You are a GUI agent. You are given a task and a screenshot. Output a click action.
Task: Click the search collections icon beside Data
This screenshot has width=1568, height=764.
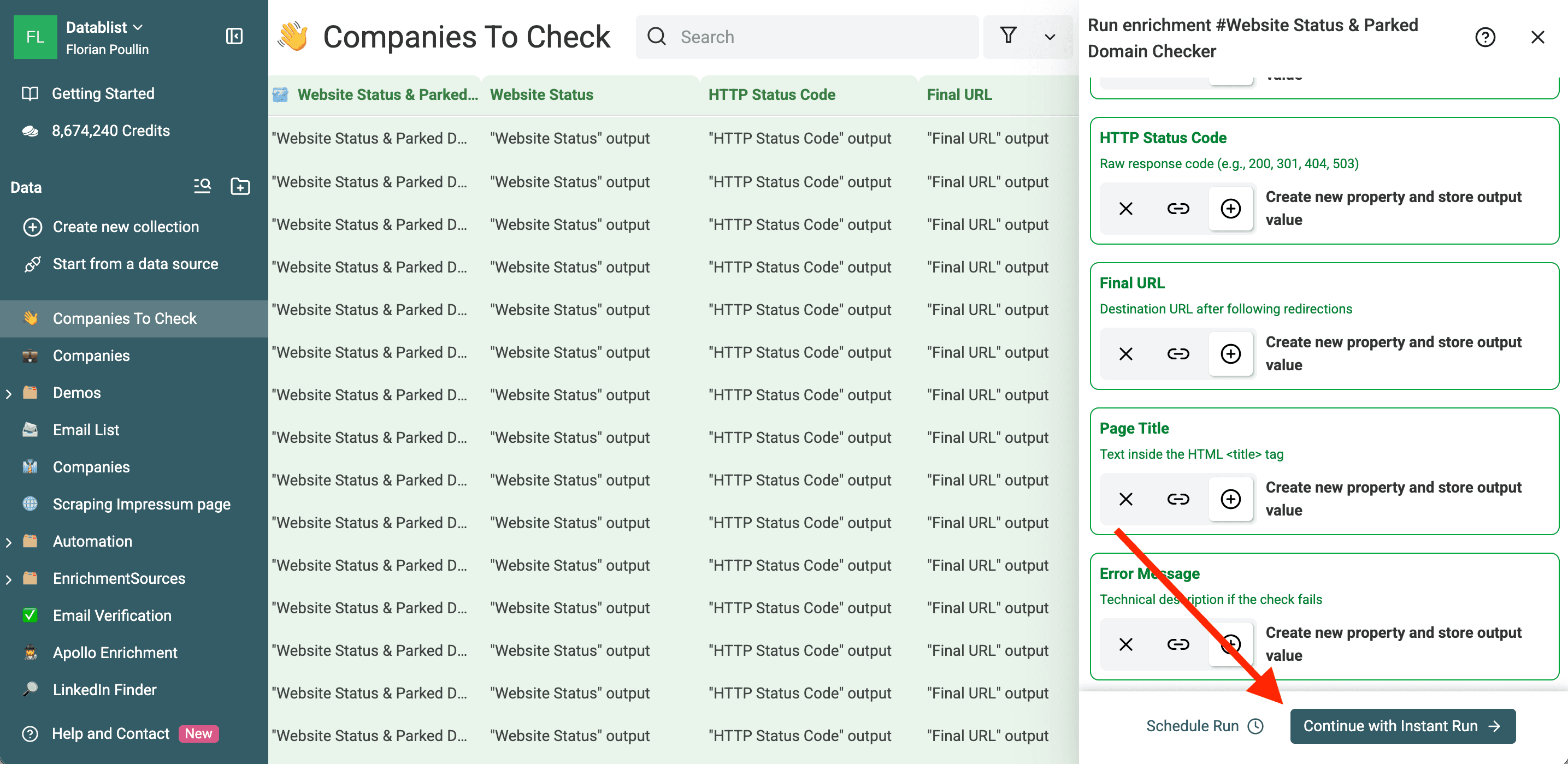pyautogui.click(x=202, y=187)
